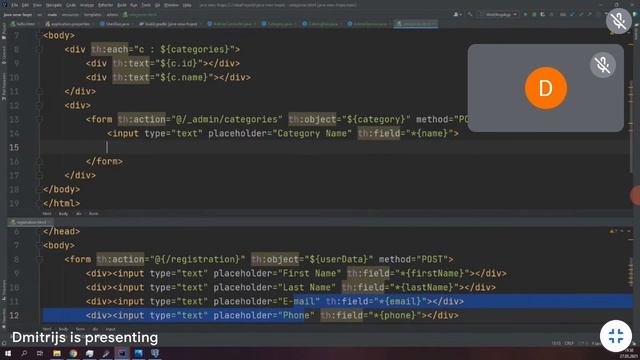Click the 'input' breadcrumb in the lower editor

pos(111,329)
